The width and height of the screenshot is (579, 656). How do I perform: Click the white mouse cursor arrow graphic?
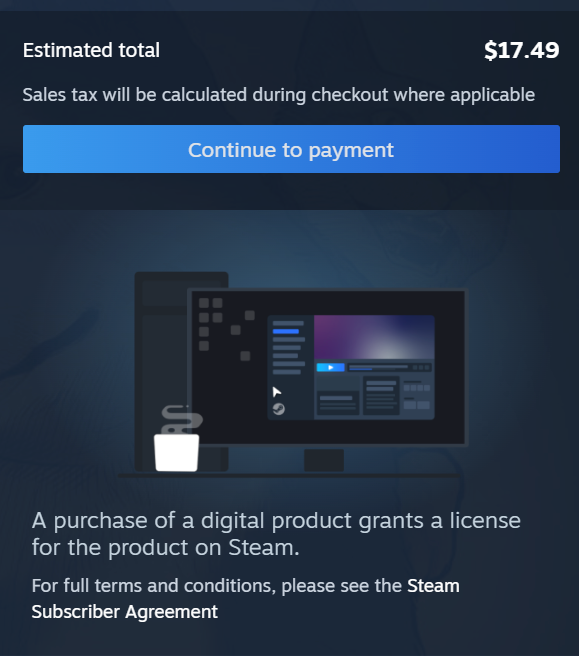tap(277, 392)
